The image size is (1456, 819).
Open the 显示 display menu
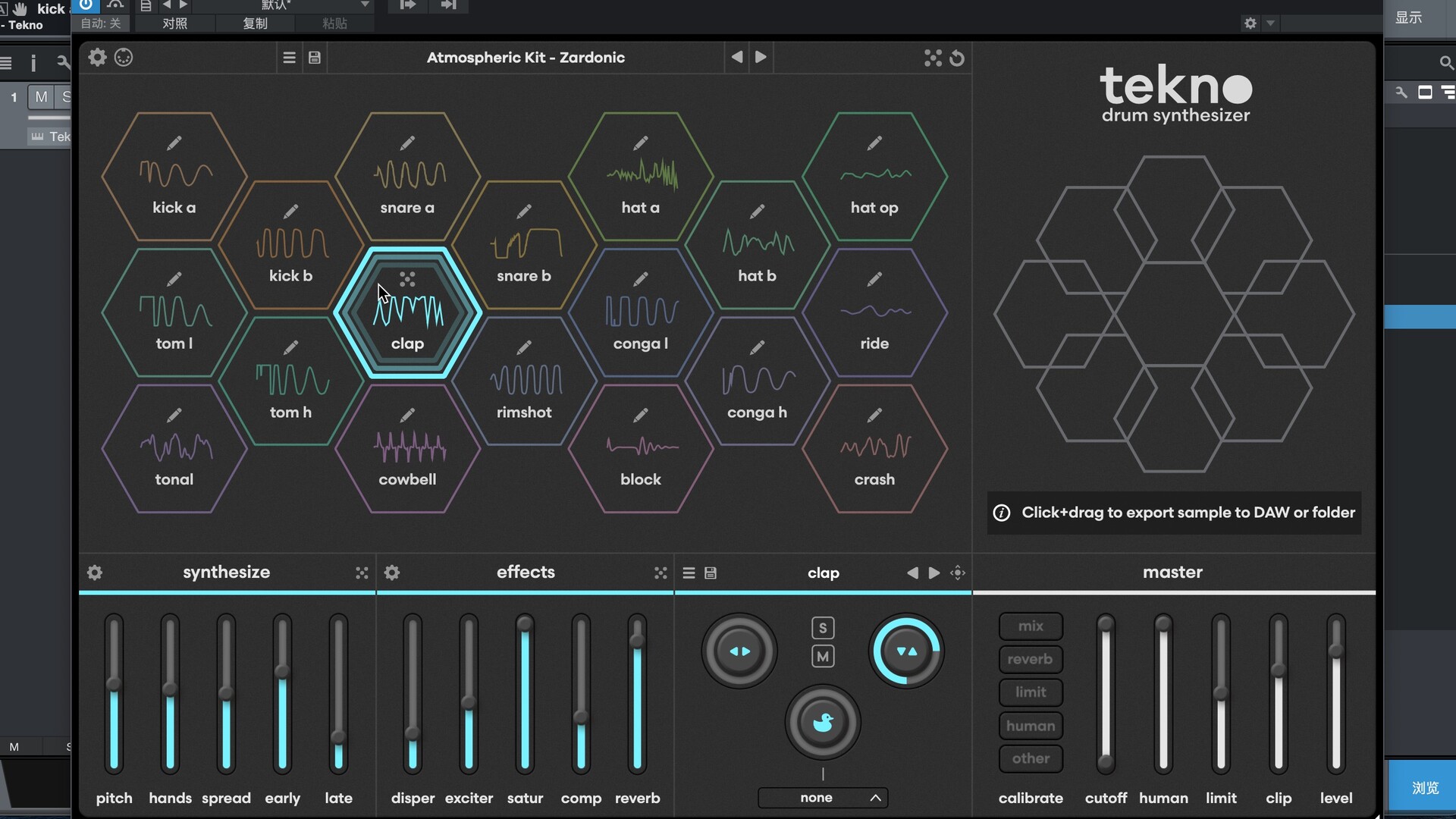[1409, 17]
